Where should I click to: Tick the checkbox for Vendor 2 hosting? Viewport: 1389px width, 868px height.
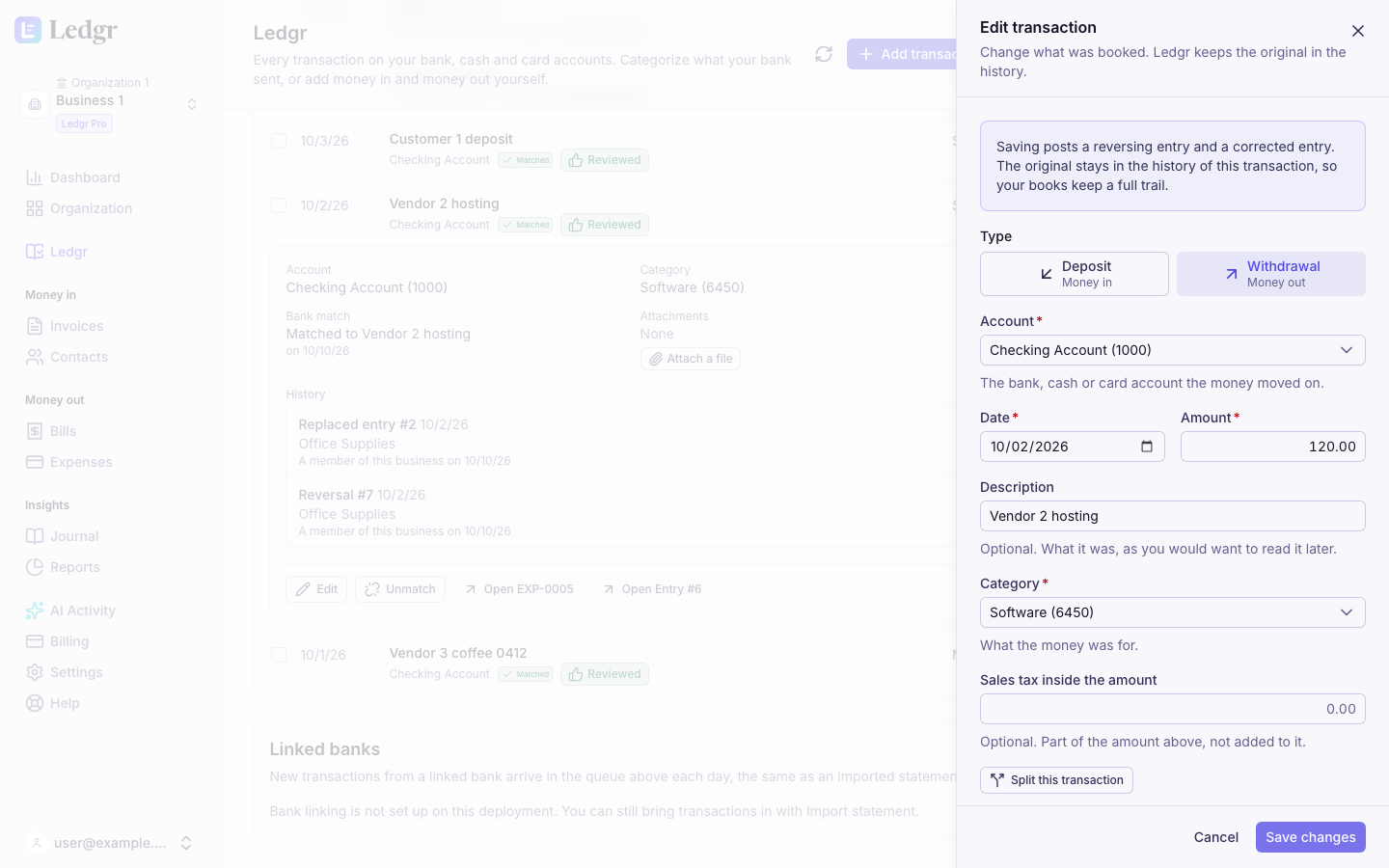(x=279, y=205)
